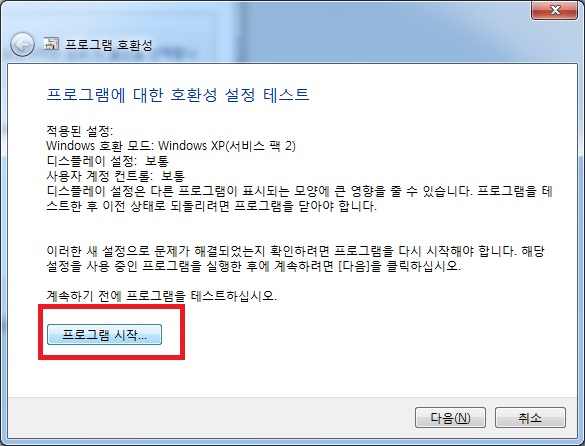
Task: Click the back arrow button
Action: tap(22, 45)
